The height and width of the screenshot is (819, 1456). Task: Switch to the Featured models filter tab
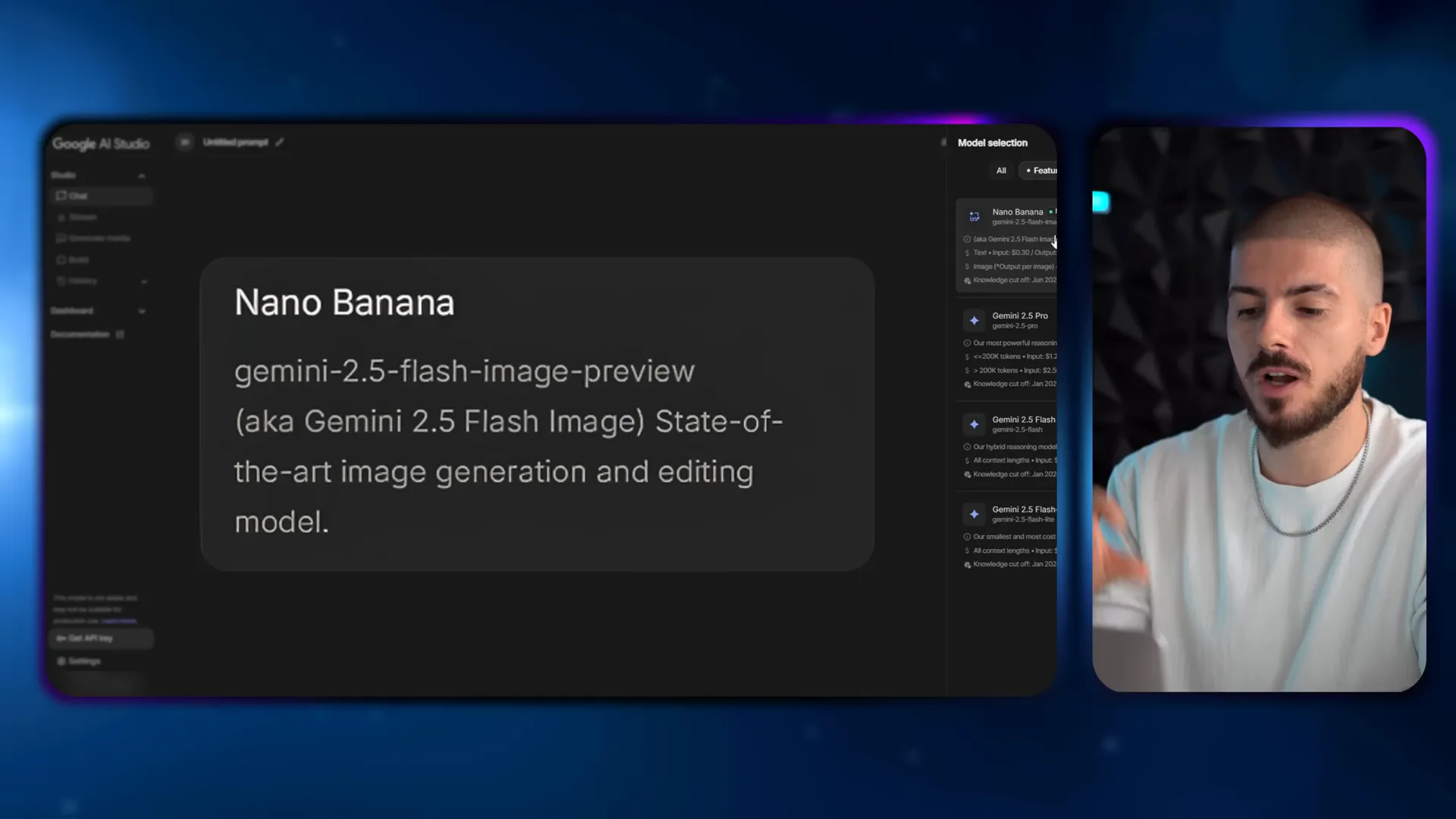click(1041, 171)
